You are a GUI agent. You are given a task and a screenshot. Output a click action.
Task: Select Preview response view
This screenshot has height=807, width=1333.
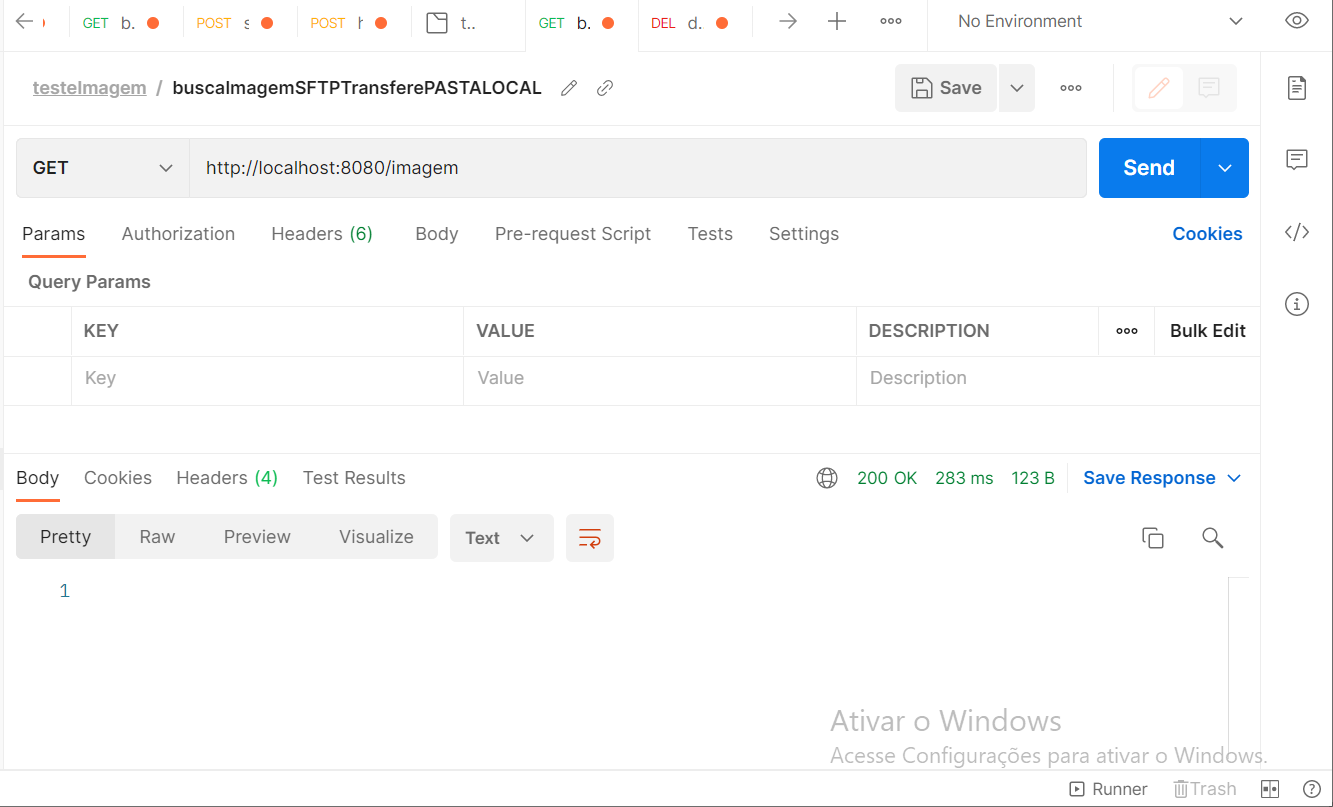(257, 537)
